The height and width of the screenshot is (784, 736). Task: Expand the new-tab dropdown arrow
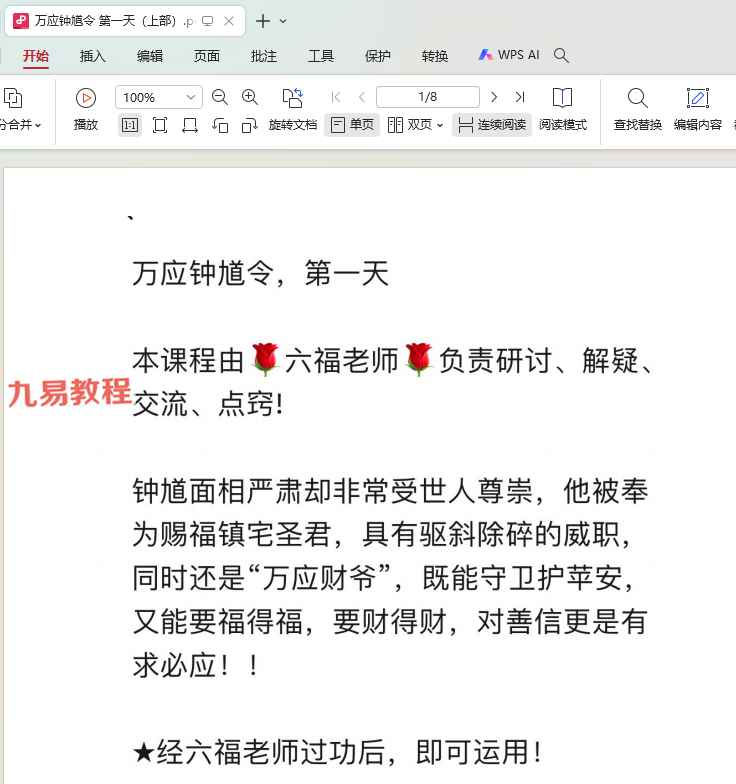(x=283, y=21)
